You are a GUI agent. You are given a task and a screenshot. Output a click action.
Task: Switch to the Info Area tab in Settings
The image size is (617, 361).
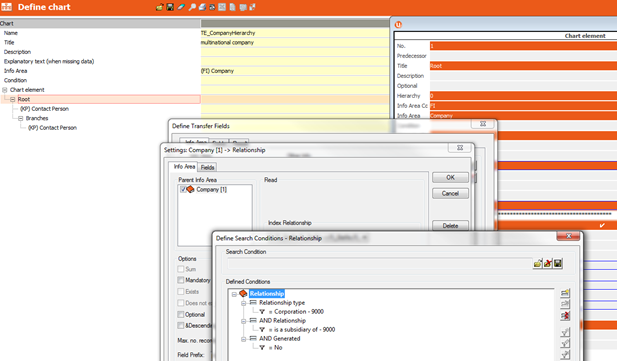pyautogui.click(x=184, y=167)
